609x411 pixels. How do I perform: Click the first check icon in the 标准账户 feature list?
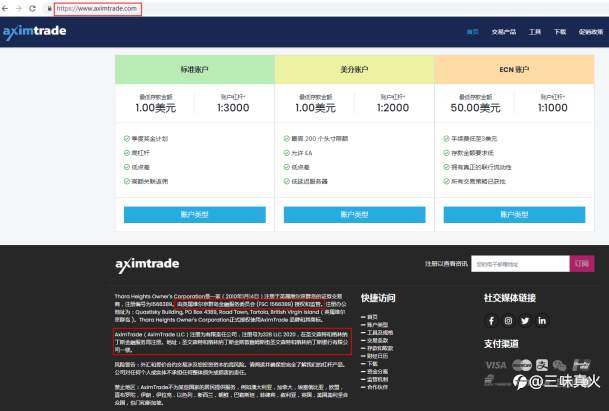tap(127, 138)
